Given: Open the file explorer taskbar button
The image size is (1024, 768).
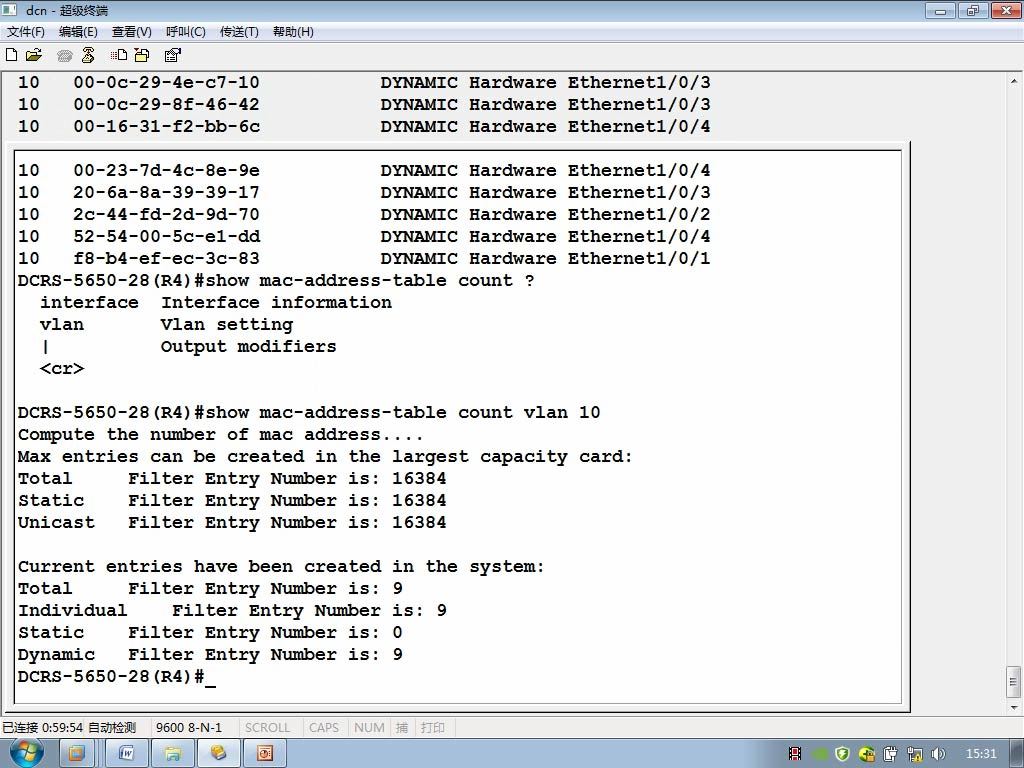Looking at the screenshot, I should click(x=173, y=754).
